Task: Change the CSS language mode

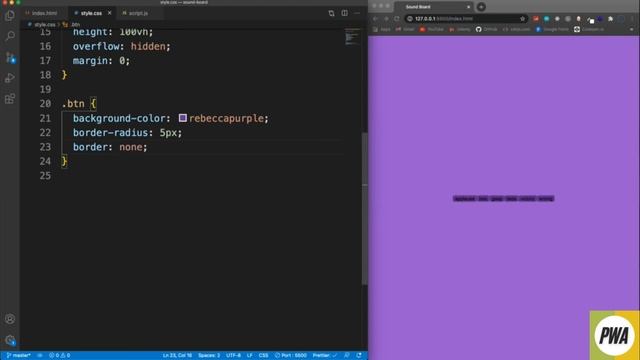Action: point(263,356)
